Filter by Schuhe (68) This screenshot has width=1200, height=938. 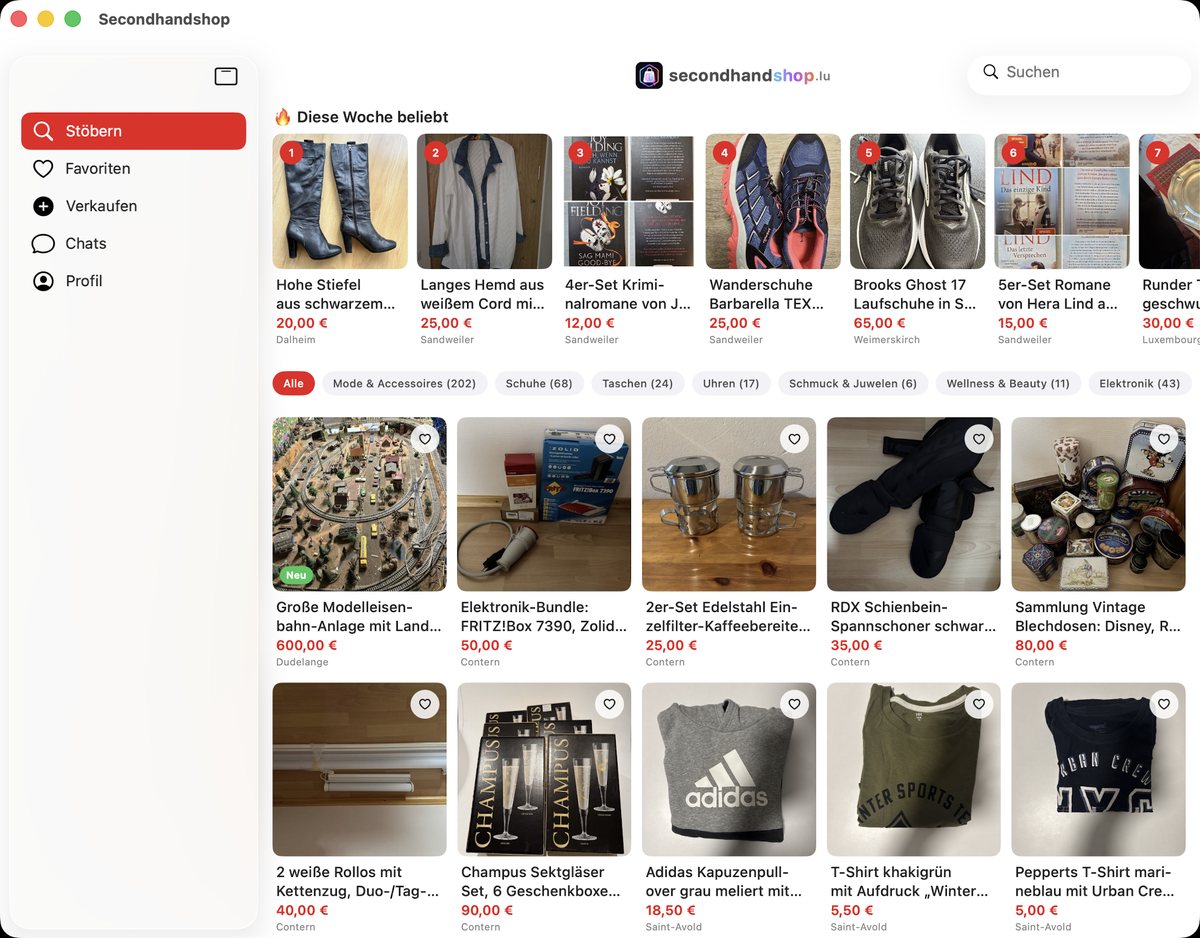(539, 383)
